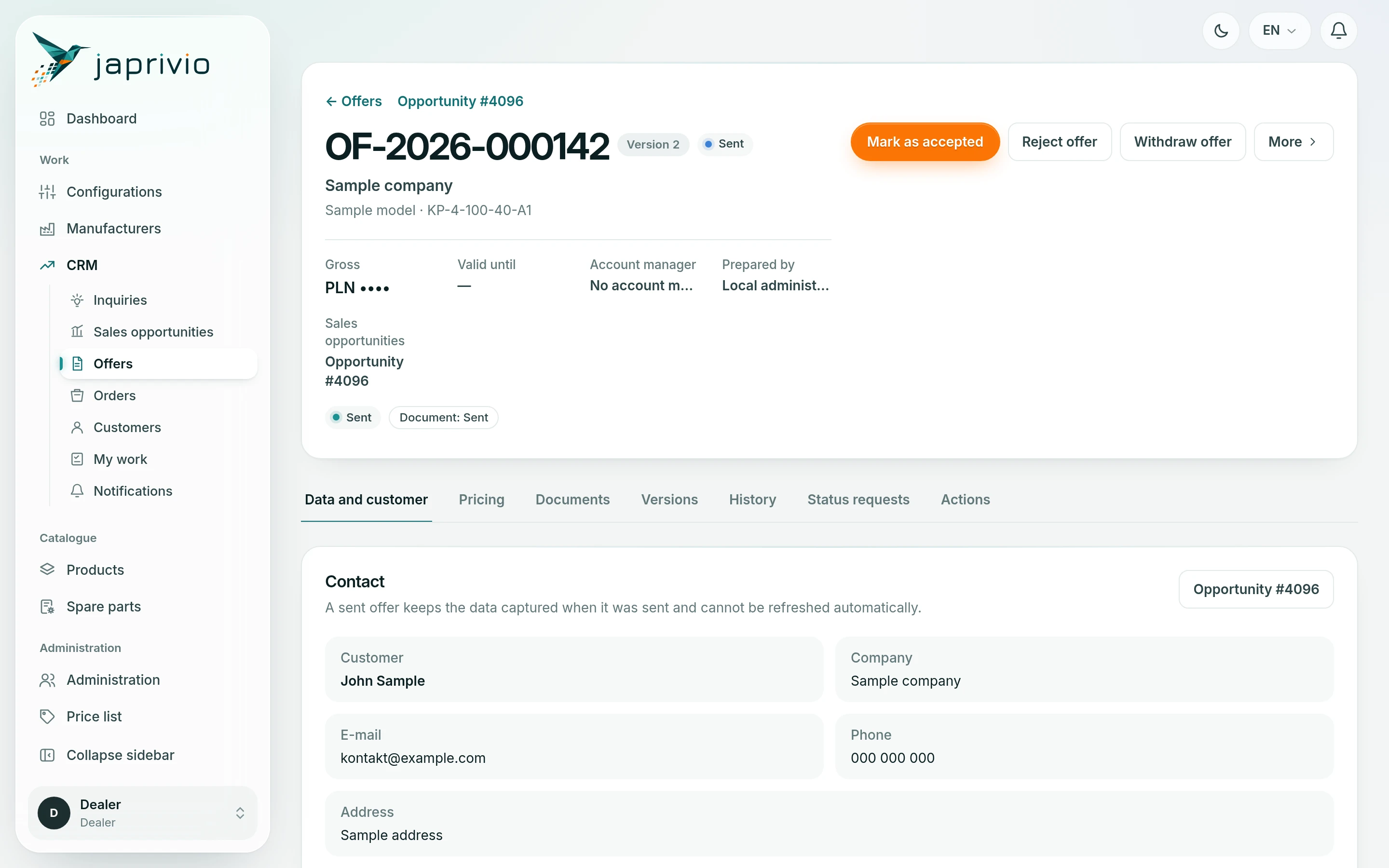Click the Collapse sidebar panel icon

[x=47, y=755]
